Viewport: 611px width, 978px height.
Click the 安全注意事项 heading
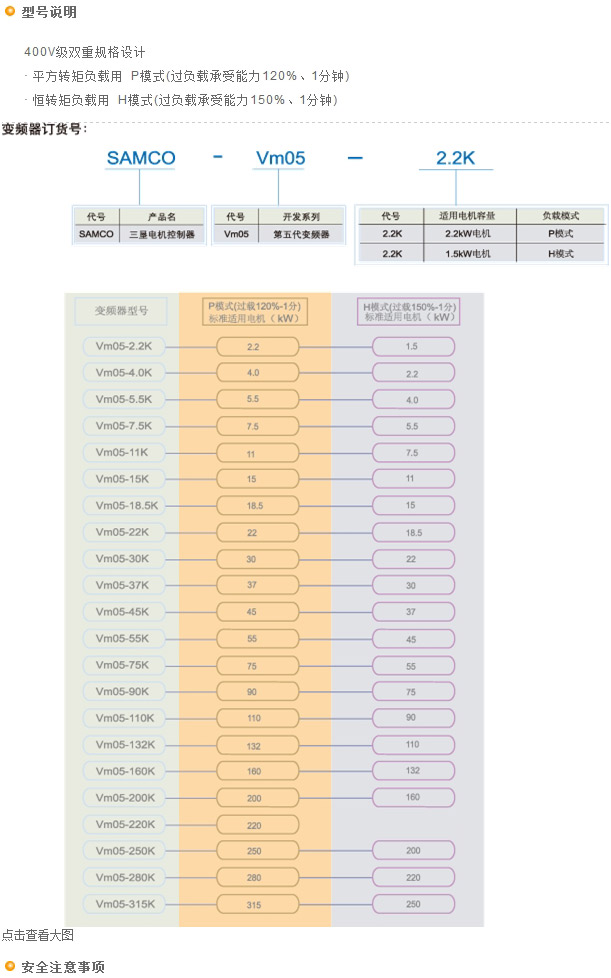click(63, 967)
